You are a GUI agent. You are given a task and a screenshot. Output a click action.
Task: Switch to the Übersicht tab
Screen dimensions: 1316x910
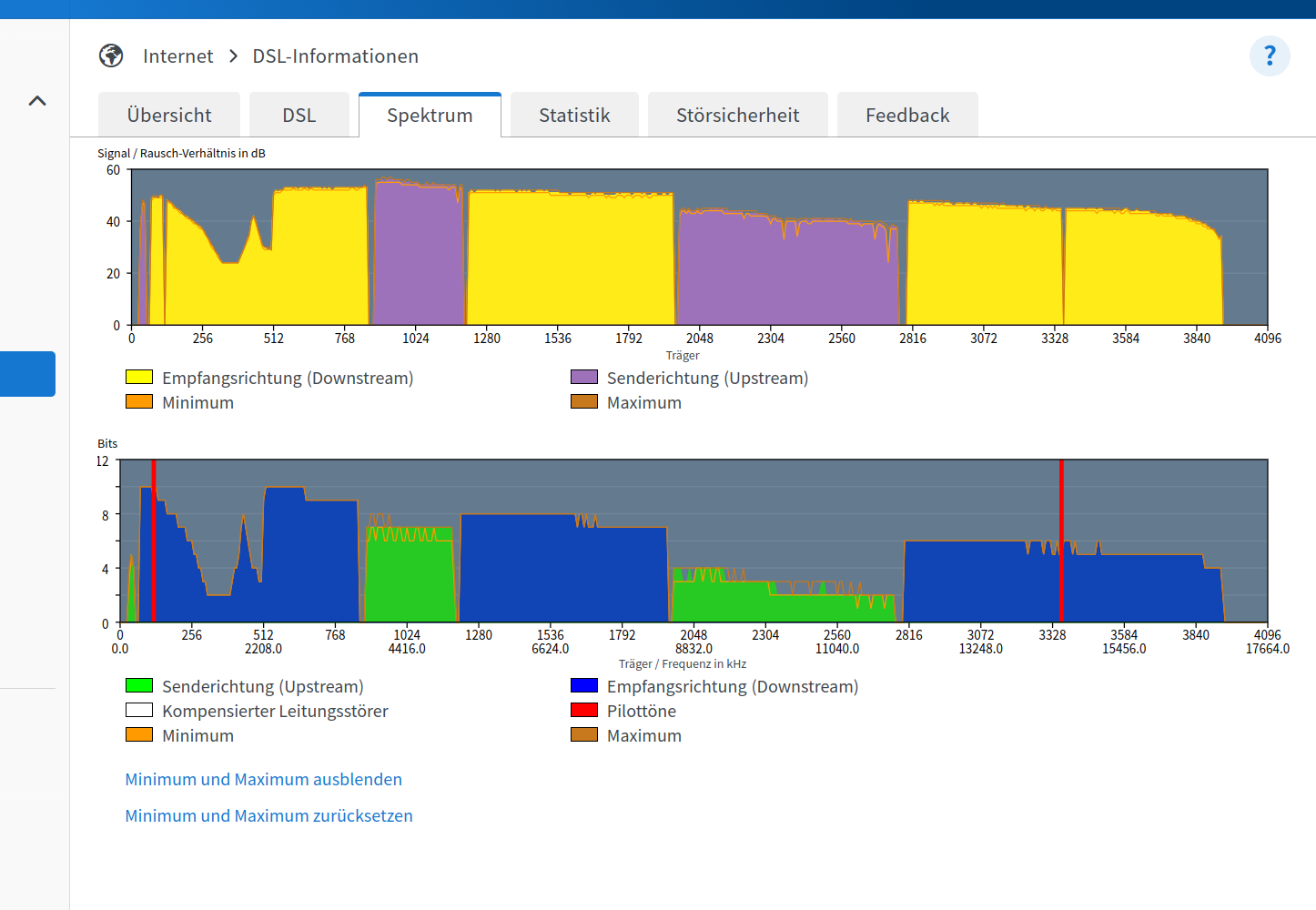169,115
